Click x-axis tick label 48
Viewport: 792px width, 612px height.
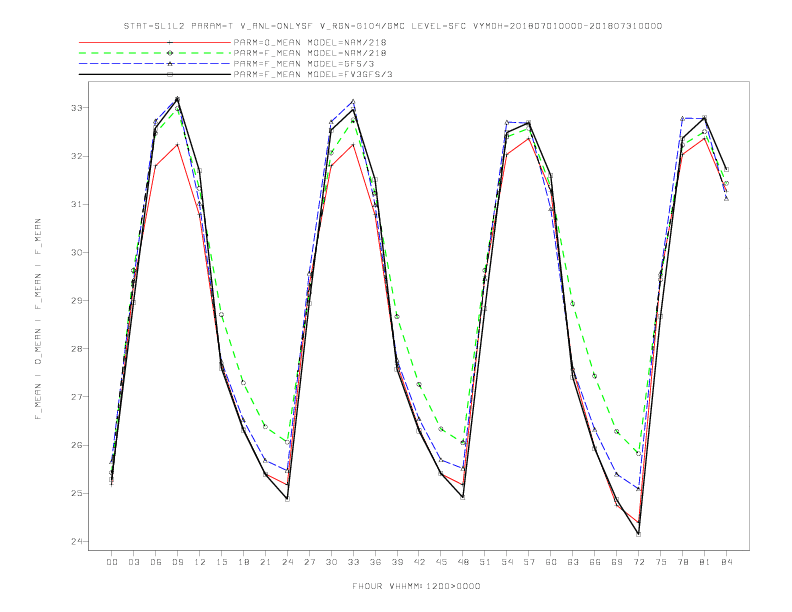point(463,562)
